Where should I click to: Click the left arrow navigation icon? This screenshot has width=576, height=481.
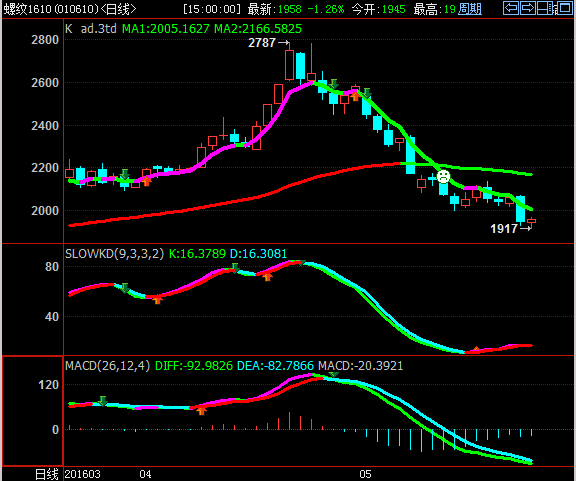click(511, 8)
